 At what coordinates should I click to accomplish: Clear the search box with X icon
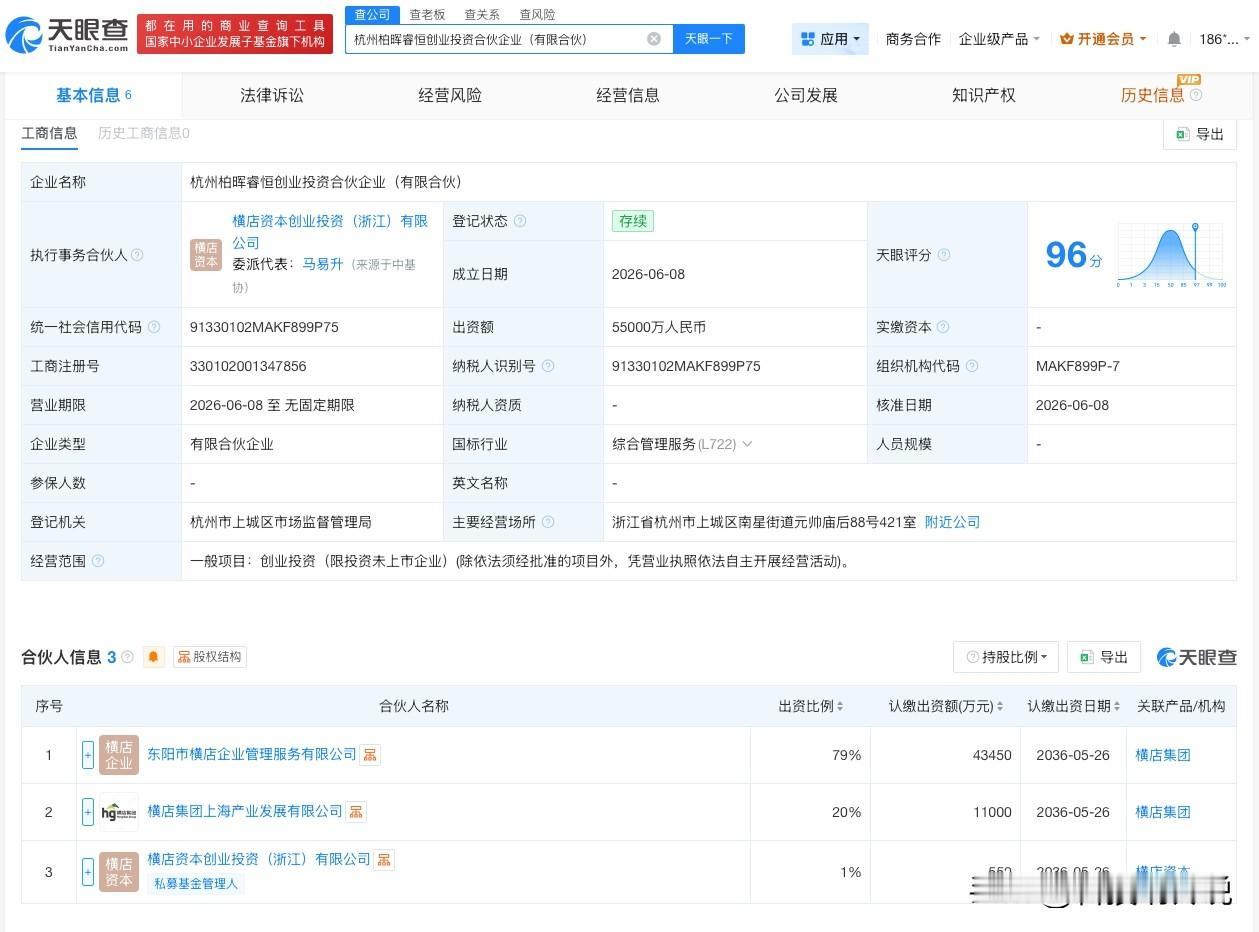[x=654, y=39]
